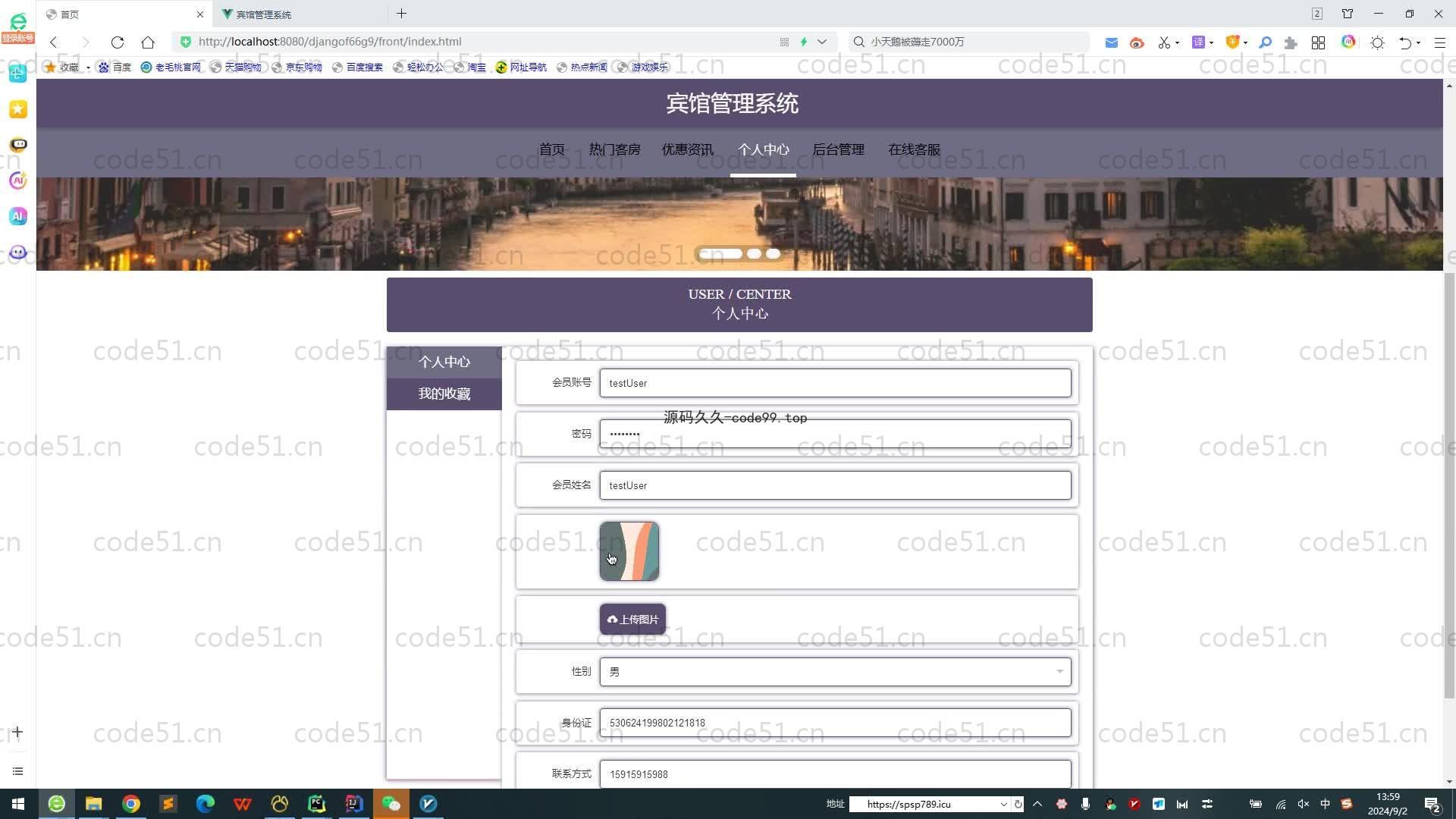Open the 百度 bookmark
Screen dimensions: 1456x819
(x=115, y=67)
